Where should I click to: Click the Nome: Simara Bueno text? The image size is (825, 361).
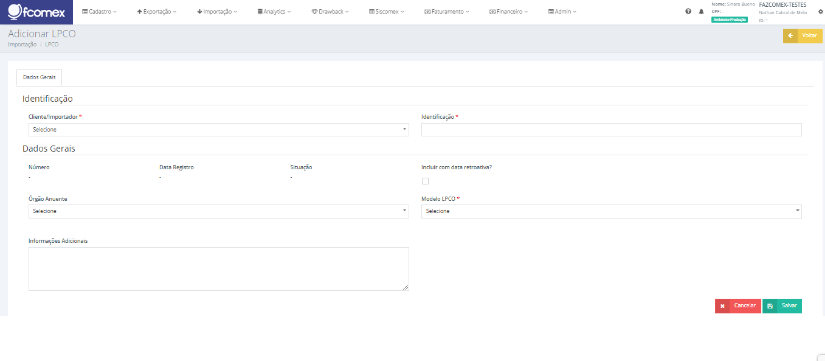733,4
